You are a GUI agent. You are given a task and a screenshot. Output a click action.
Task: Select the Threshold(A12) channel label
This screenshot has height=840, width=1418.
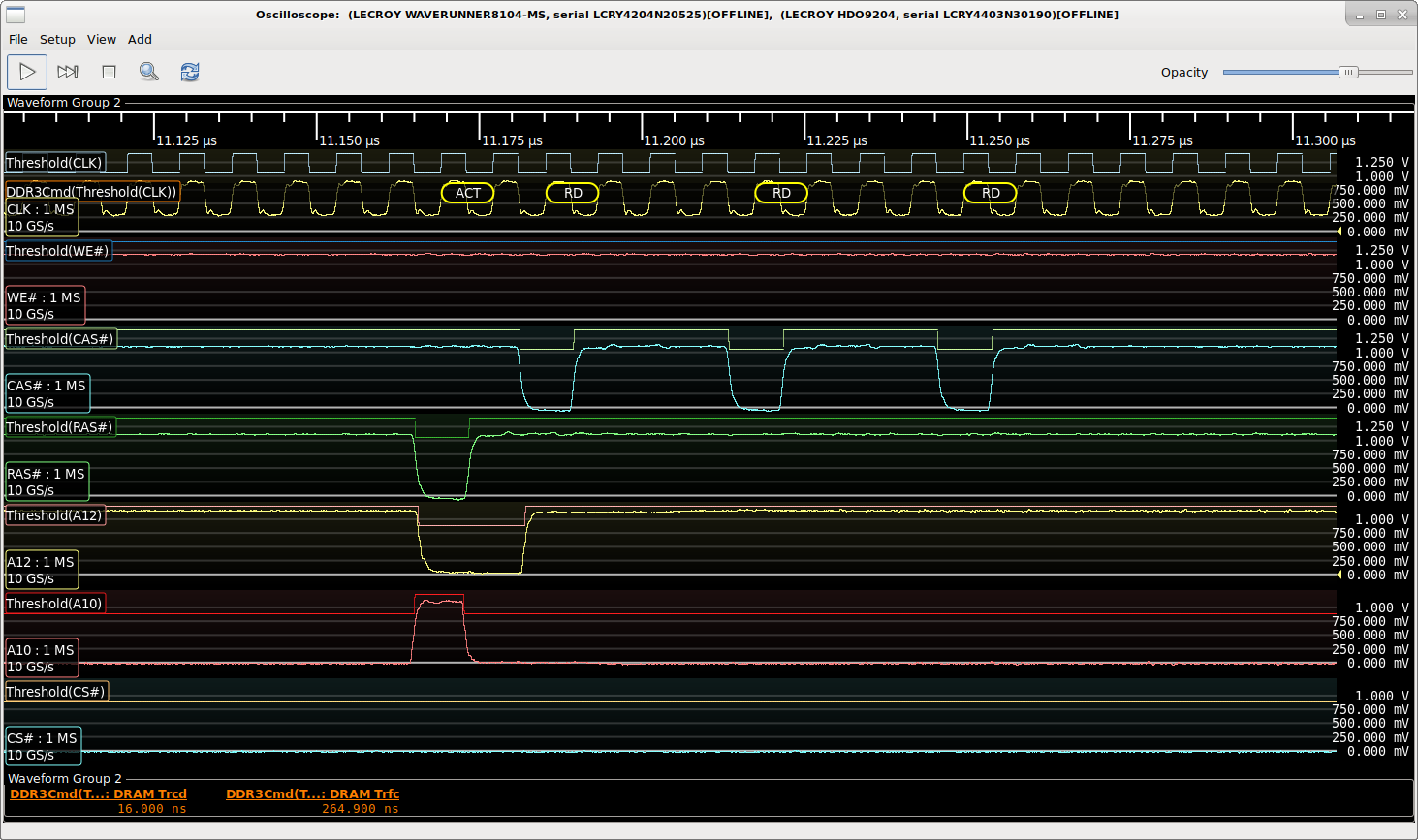pyautogui.click(x=54, y=515)
